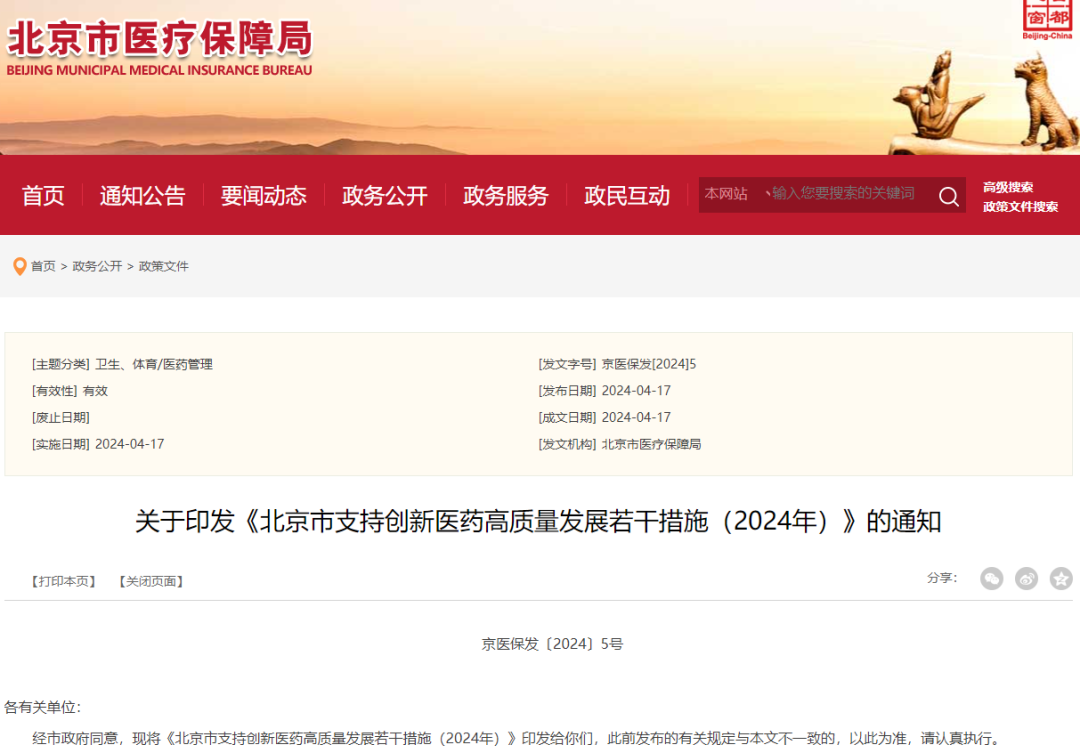Click 发文机构 value 北京市医疗保障局
1080x753 pixels.
pos(652,444)
